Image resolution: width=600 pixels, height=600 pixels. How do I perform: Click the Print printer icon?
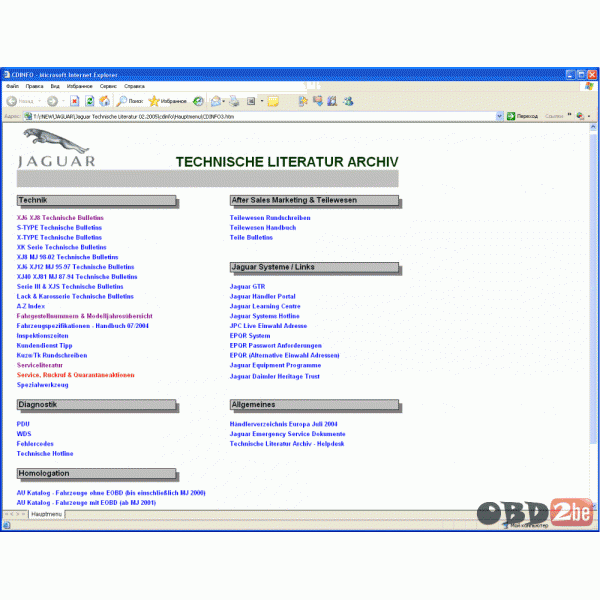coord(234,101)
